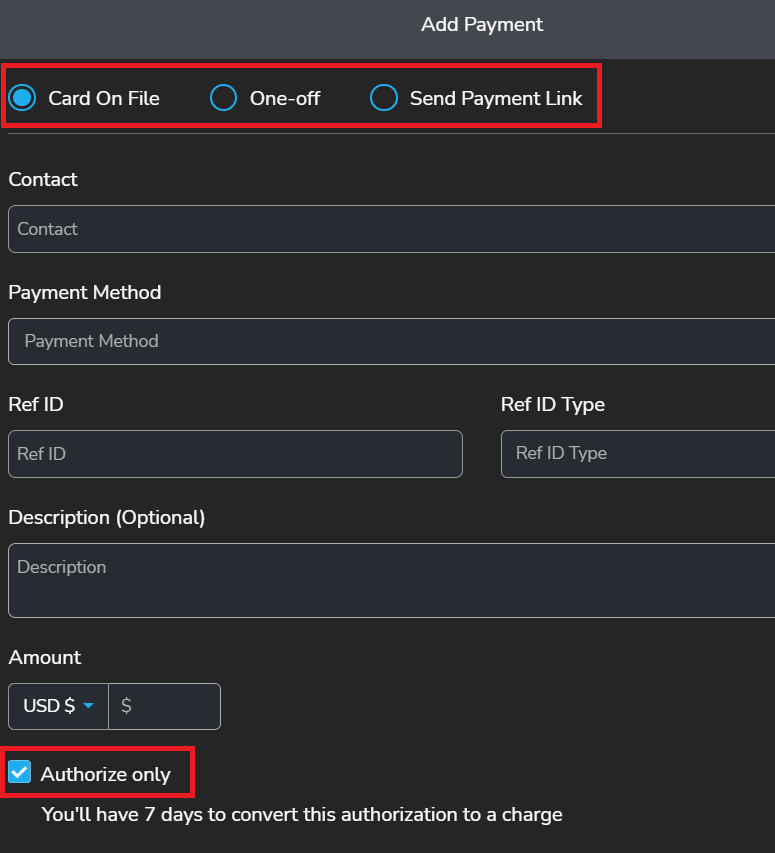Choose the One-off payment option
This screenshot has width=775, height=853.
[223, 98]
